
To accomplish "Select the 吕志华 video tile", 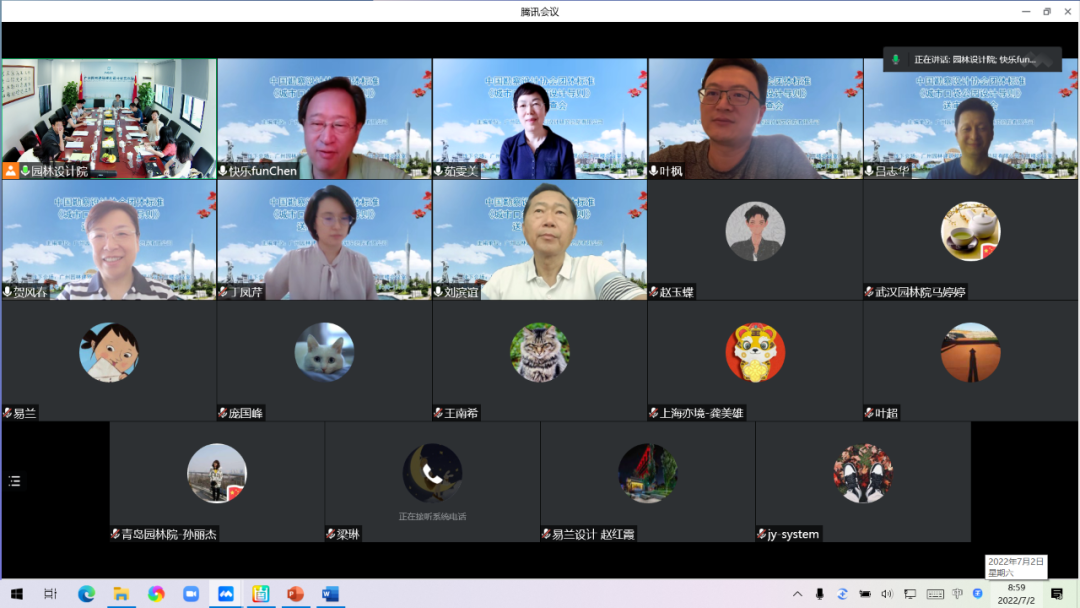I will [x=970, y=118].
